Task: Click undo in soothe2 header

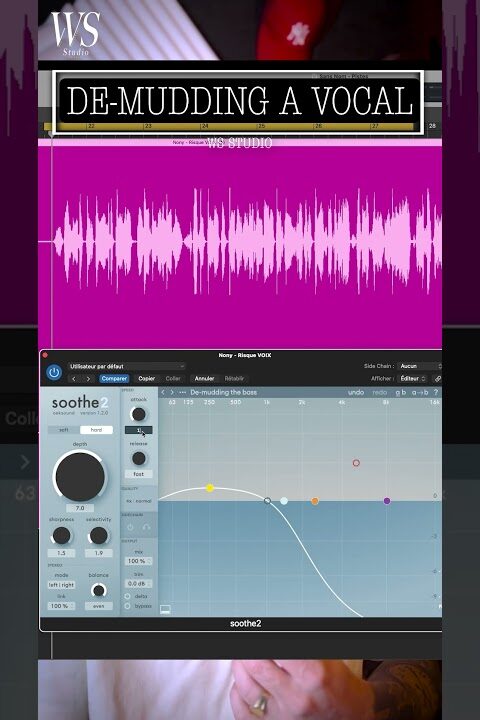Action: point(356,392)
